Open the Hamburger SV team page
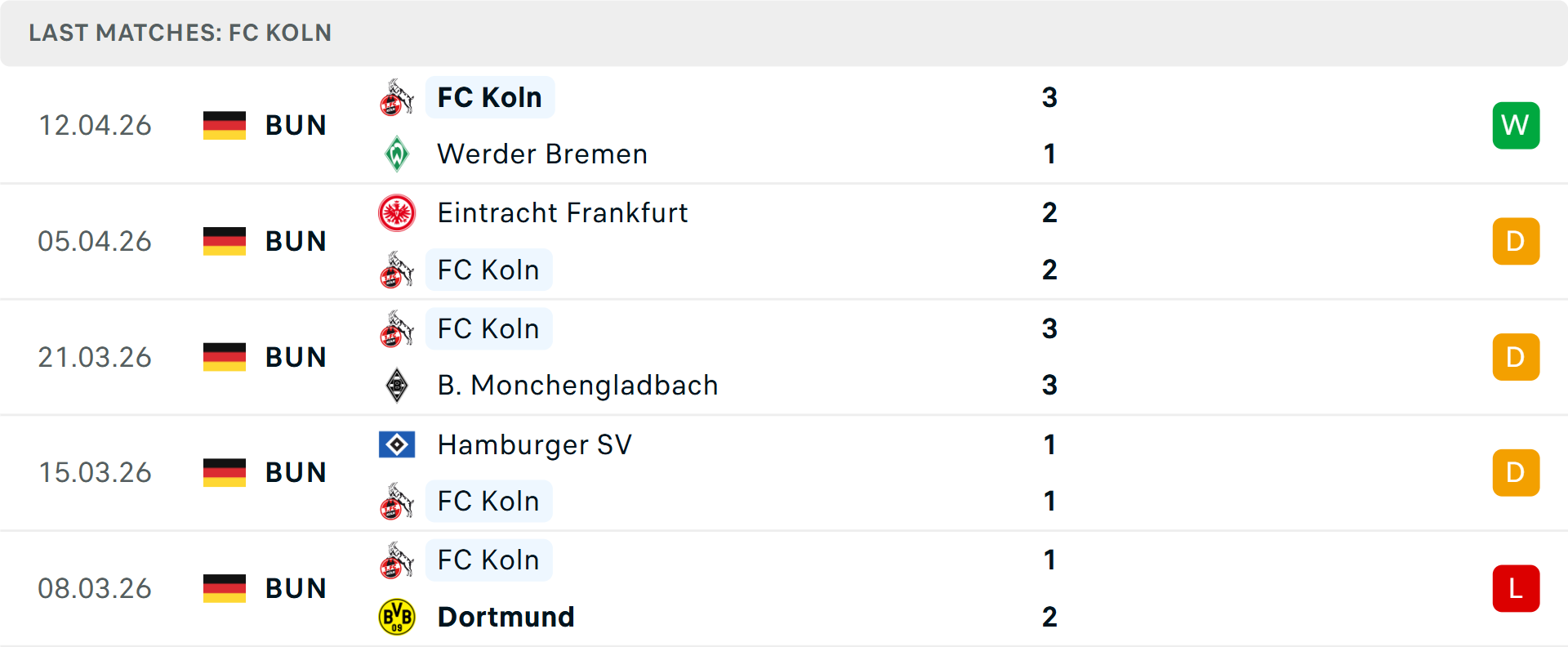Screen dimensions: 1568x647 tap(535, 444)
